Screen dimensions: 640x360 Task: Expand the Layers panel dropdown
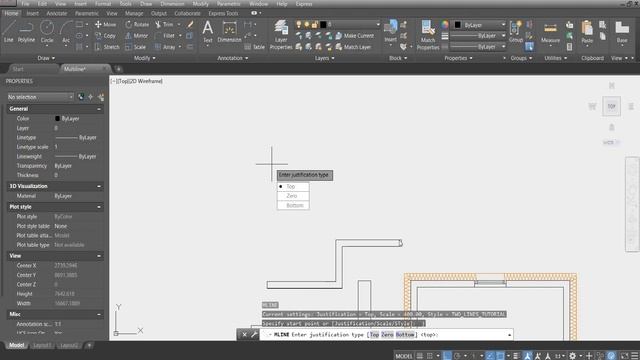[x=324, y=58]
